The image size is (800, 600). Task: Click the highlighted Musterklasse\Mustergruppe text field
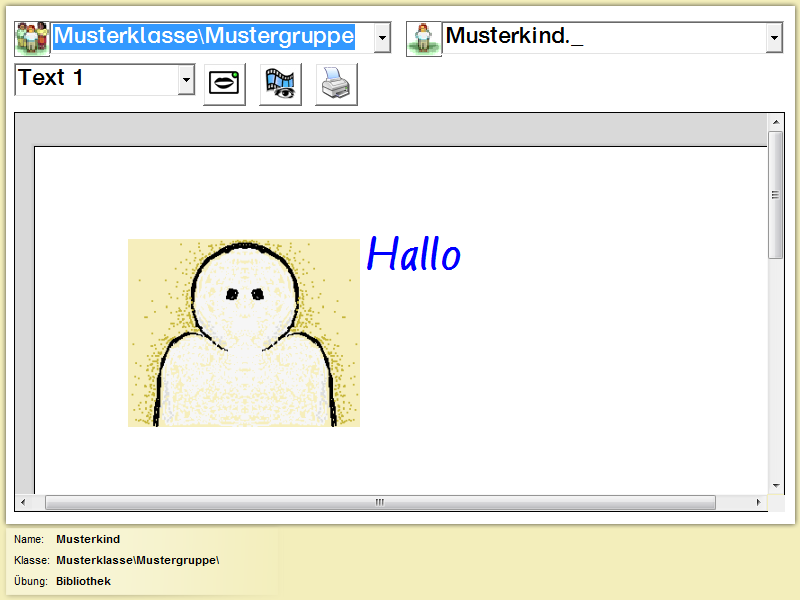[204, 37]
